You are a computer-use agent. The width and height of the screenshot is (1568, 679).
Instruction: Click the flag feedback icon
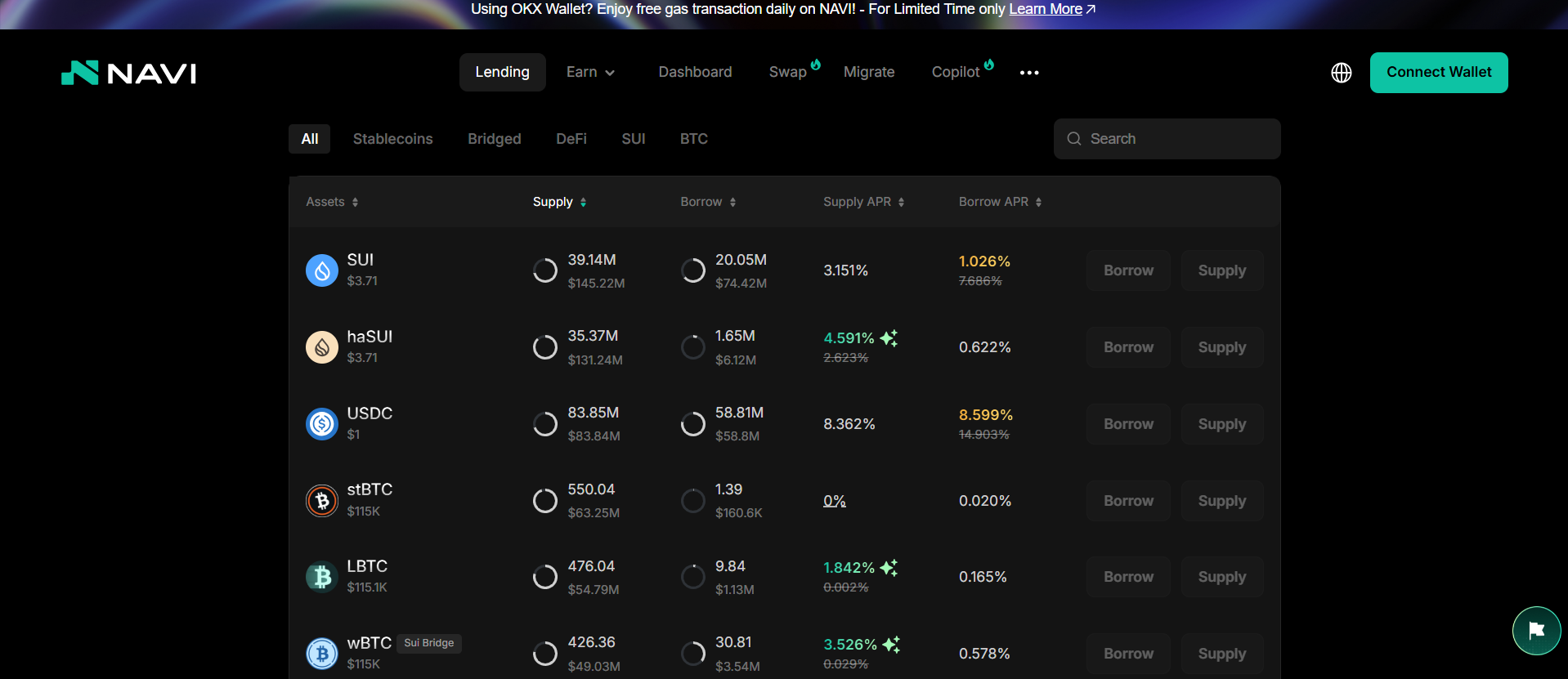click(x=1536, y=631)
